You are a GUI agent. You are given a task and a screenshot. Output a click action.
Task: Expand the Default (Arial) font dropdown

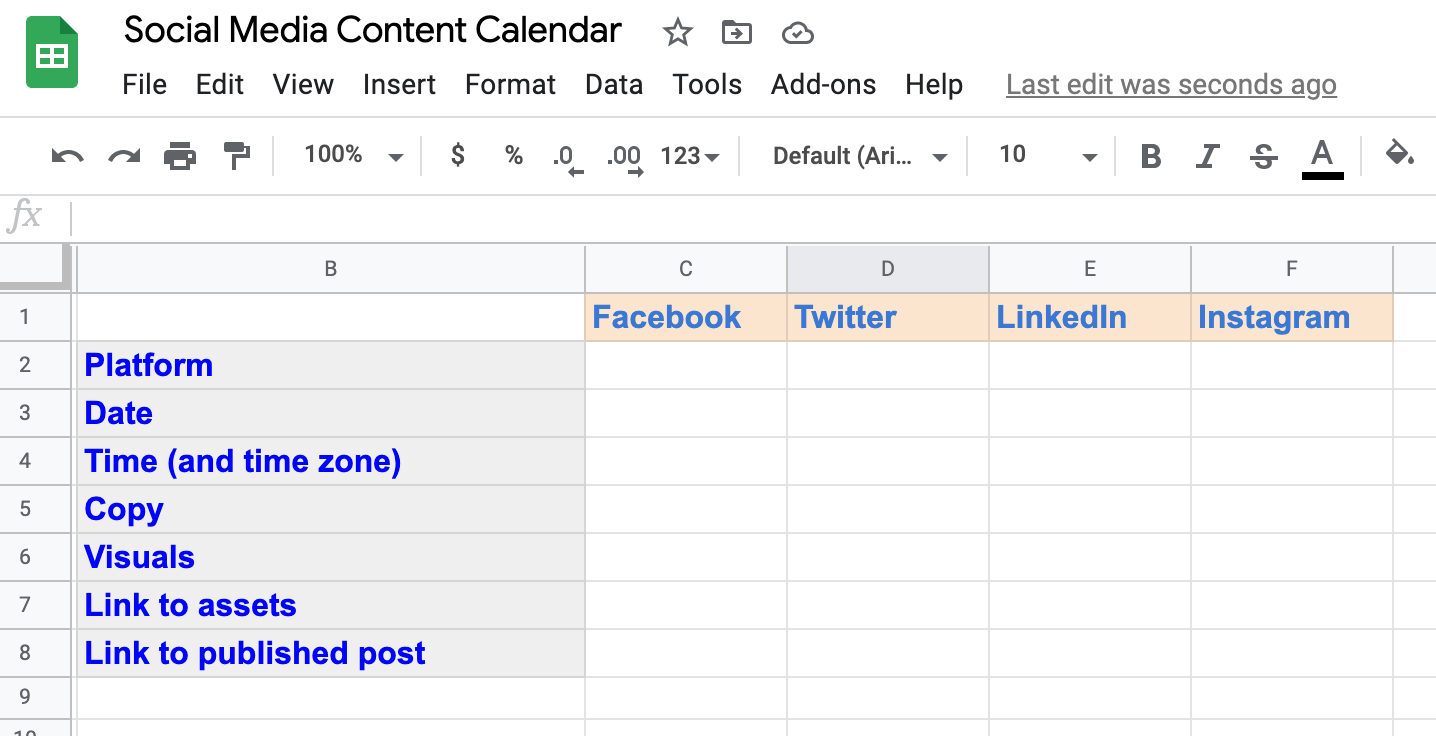(859, 156)
